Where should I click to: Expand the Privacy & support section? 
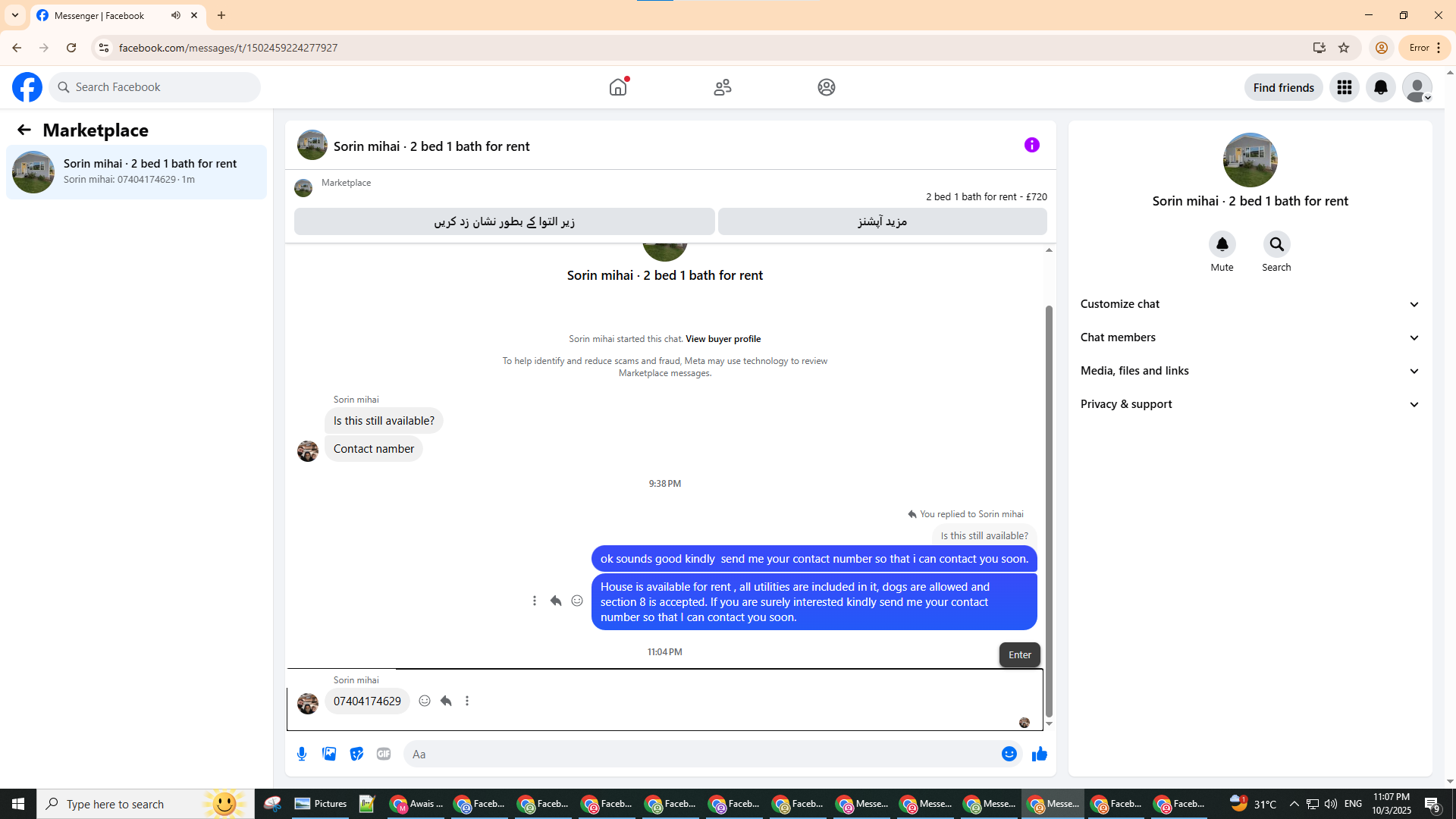tap(1250, 404)
